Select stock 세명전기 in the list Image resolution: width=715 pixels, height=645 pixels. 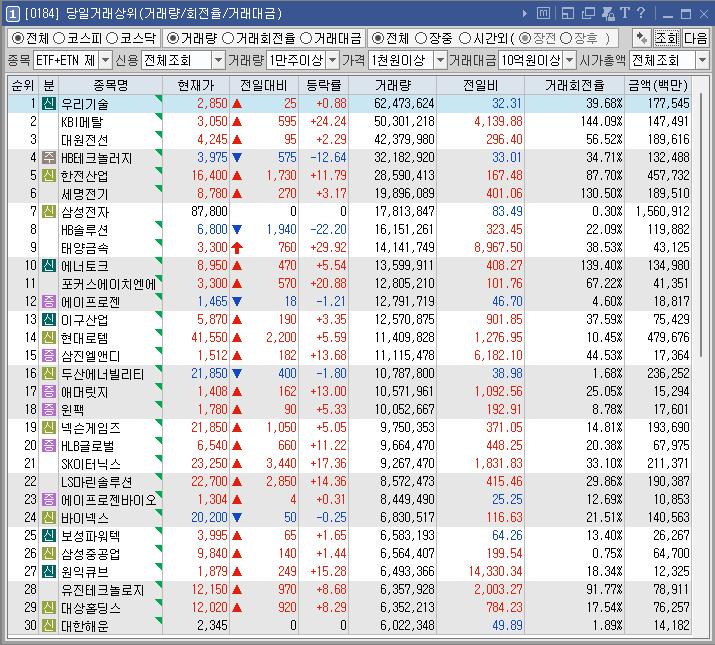click(85, 194)
